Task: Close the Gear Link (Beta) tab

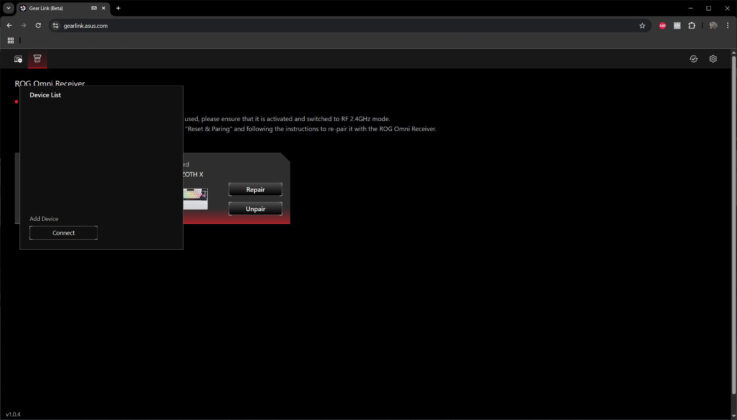Action: point(103,8)
